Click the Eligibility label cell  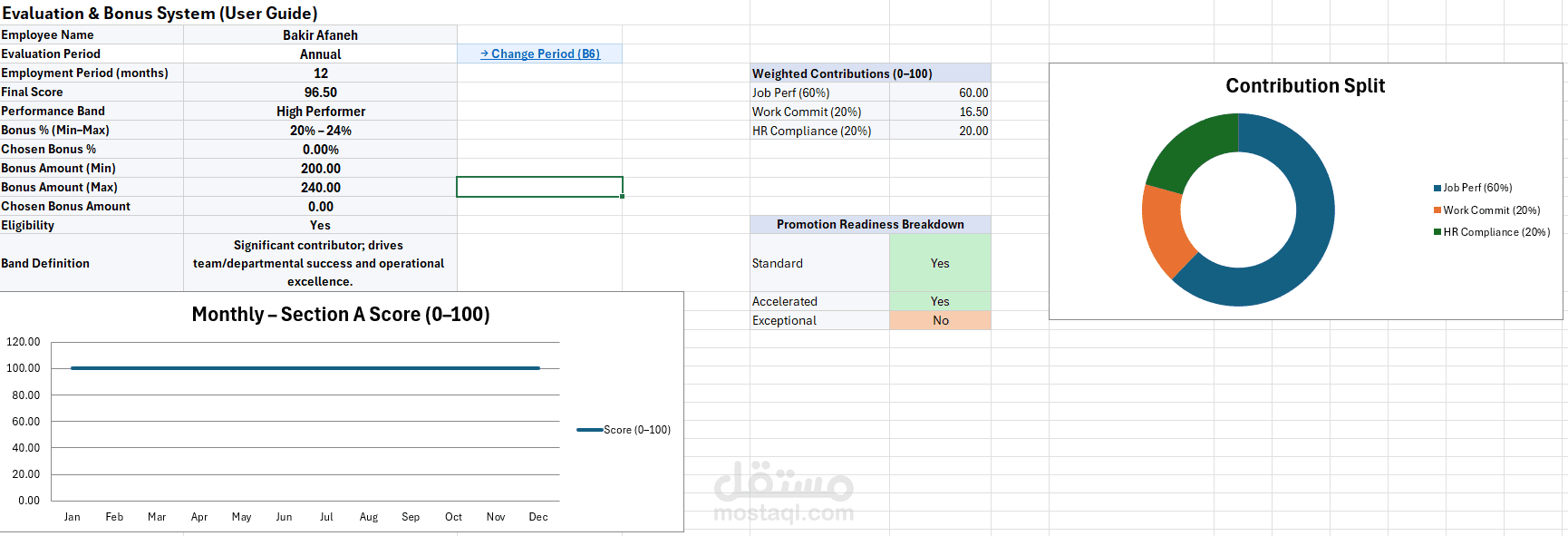pos(92,225)
